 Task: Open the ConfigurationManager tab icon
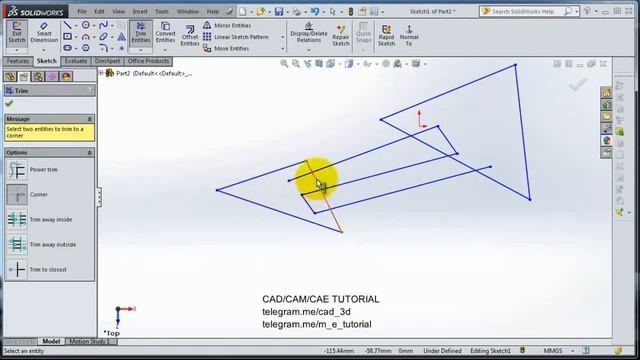coord(38,76)
